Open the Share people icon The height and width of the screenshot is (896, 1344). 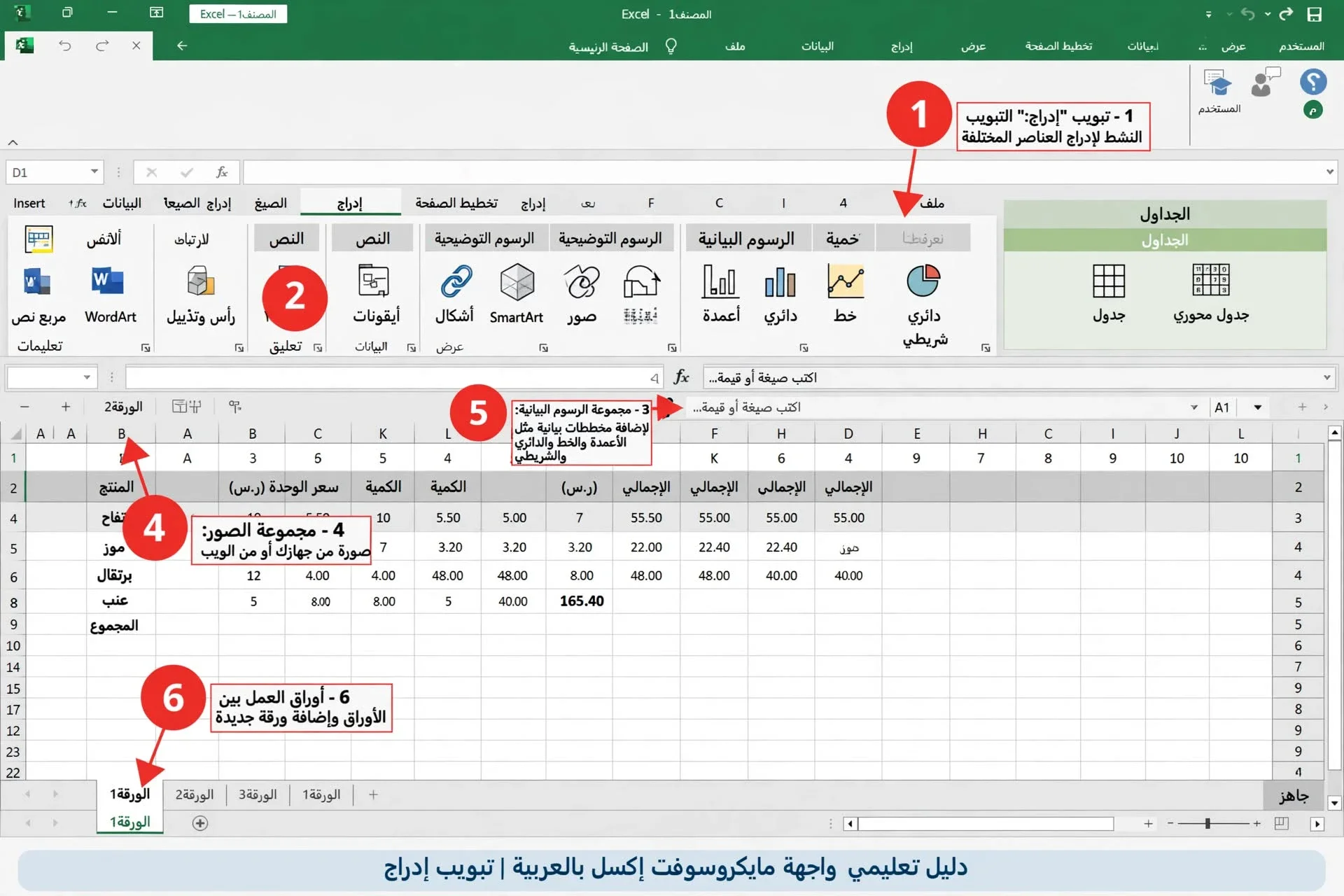coord(1265,83)
